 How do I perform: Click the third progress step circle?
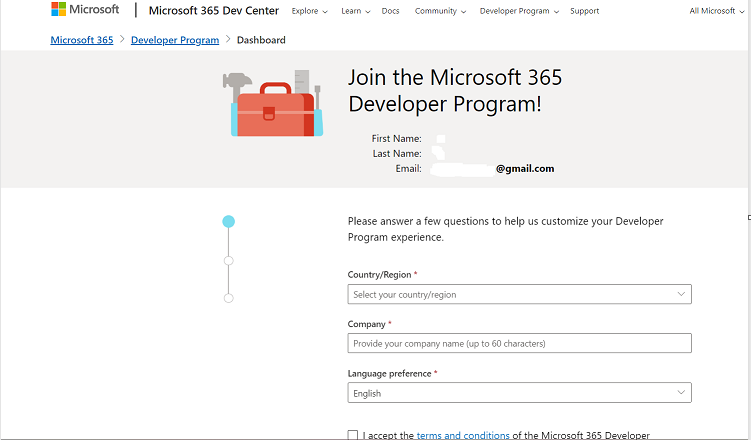tap(229, 298)
